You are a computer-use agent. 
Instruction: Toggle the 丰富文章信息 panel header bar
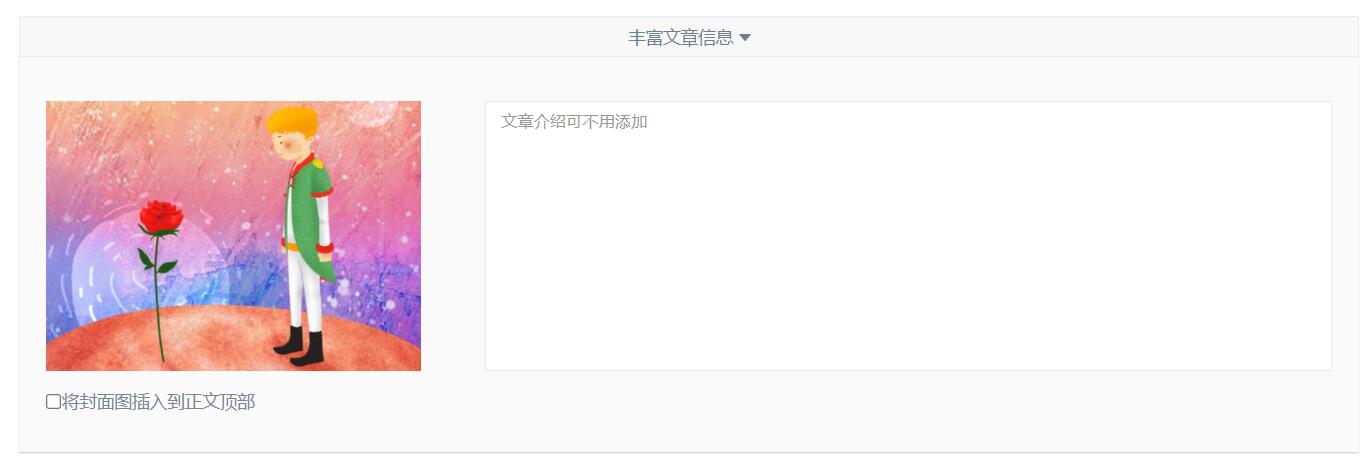[688, 37]
